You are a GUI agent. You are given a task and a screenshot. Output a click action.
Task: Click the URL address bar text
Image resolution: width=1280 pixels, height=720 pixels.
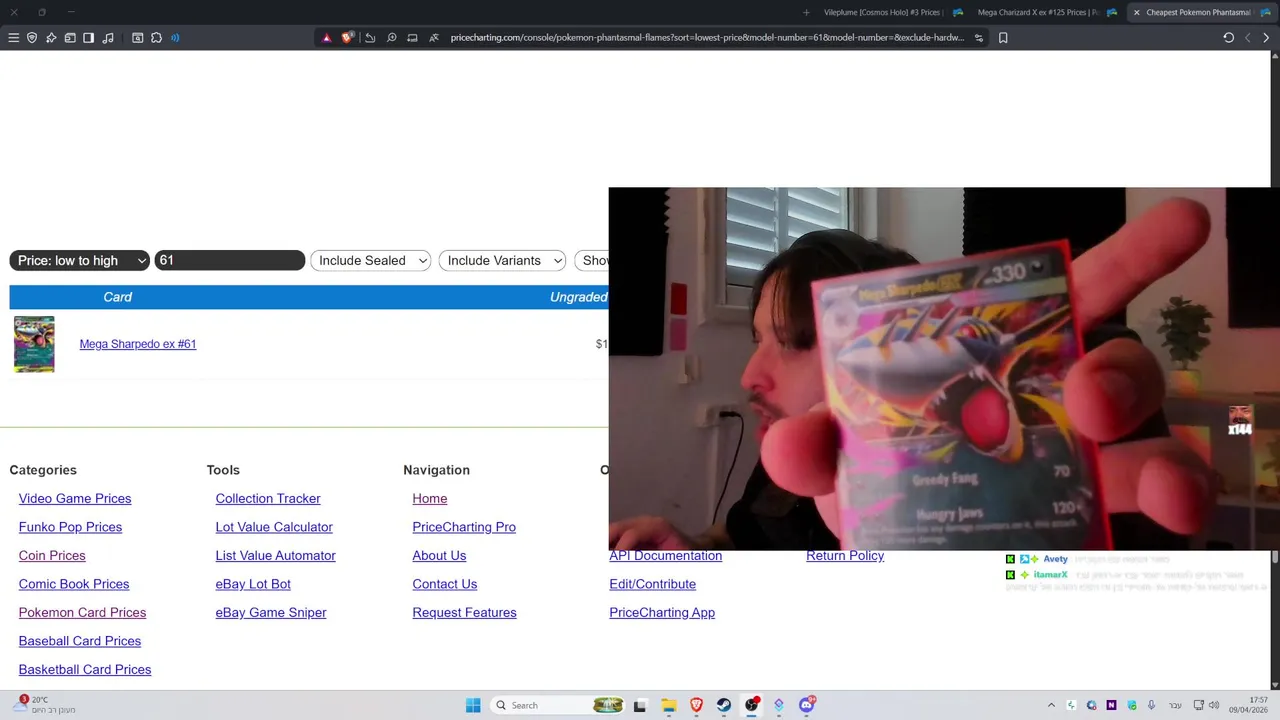(707, 38)
